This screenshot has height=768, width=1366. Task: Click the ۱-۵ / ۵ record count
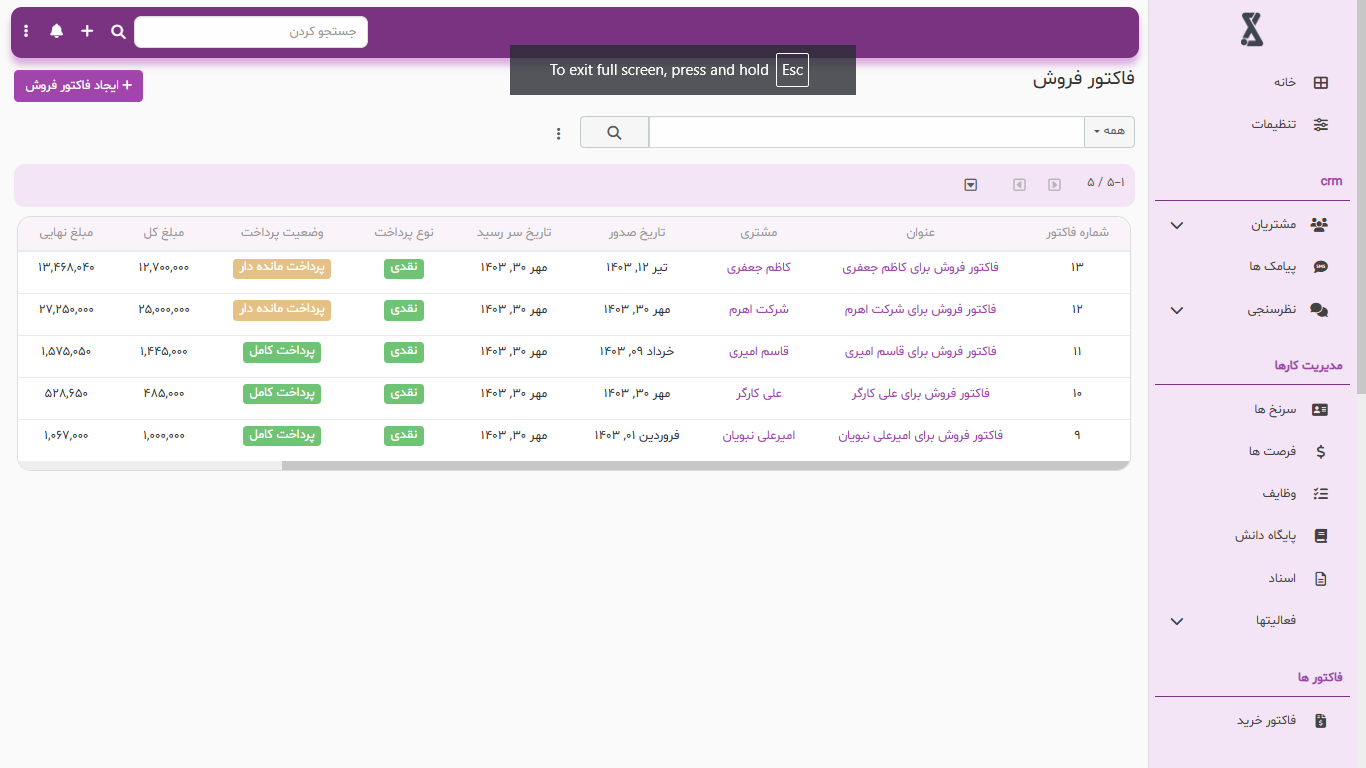pyautogui.click(x=1106, y=183)
